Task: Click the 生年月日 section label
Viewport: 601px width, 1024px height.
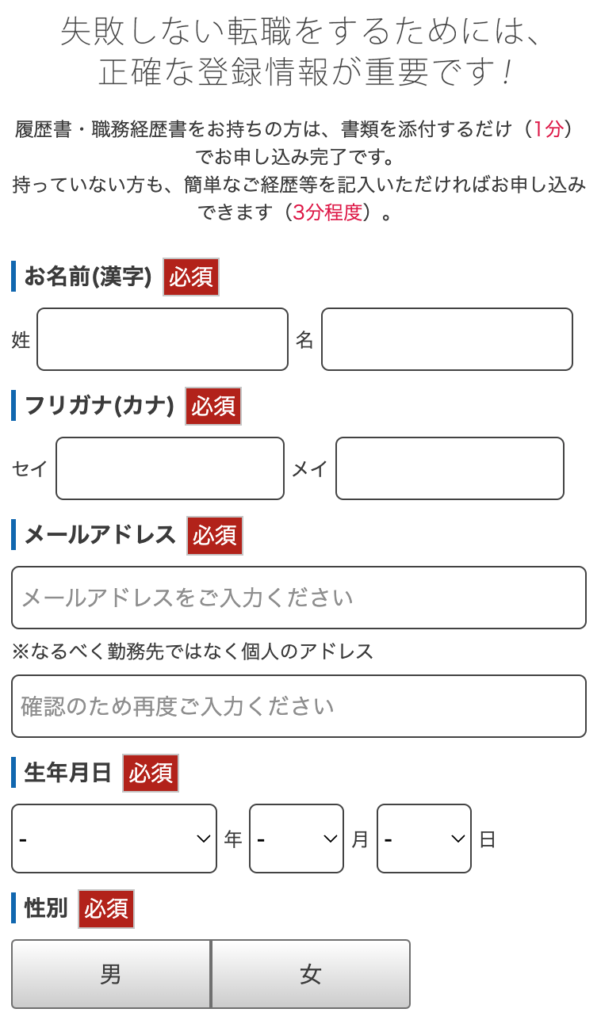Action: click(x=67, y=773)
